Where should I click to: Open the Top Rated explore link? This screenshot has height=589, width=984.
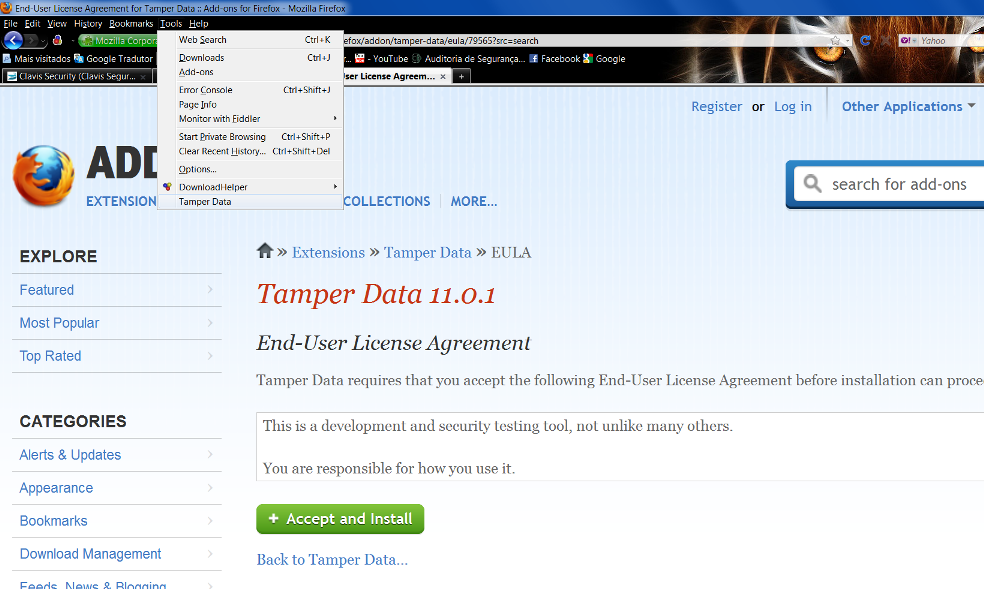tap(117, 356)
